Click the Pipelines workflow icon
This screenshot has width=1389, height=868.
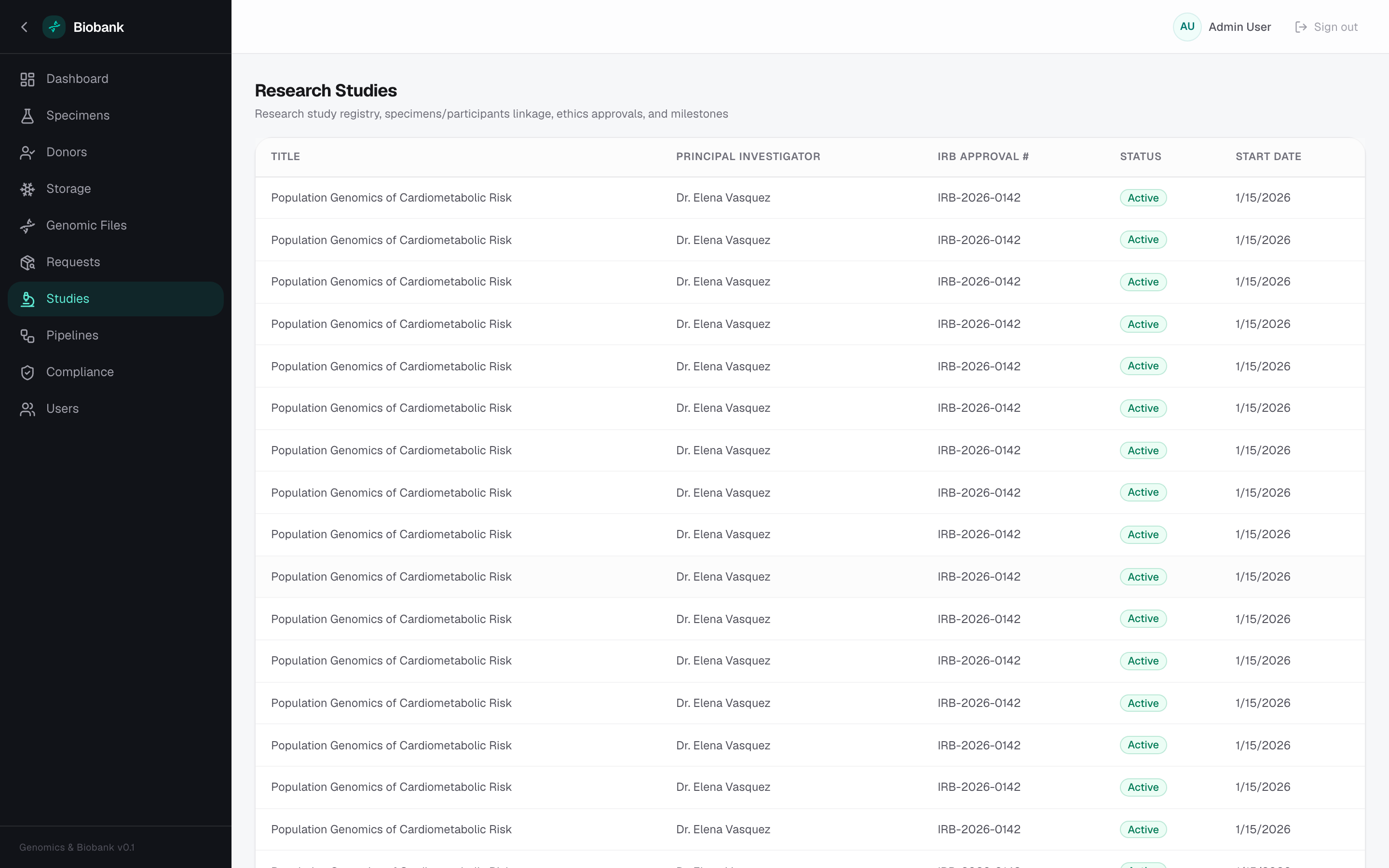click(x=27, y=336)
